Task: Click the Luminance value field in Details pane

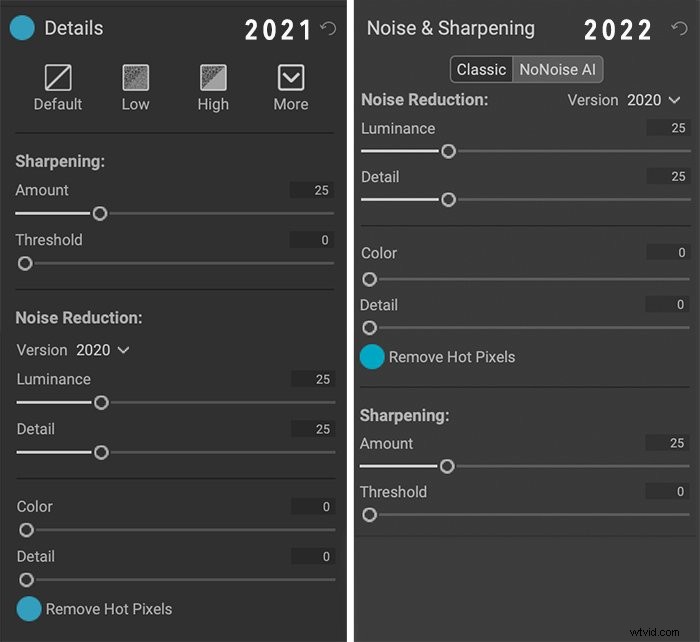Action: pos(313,379)
